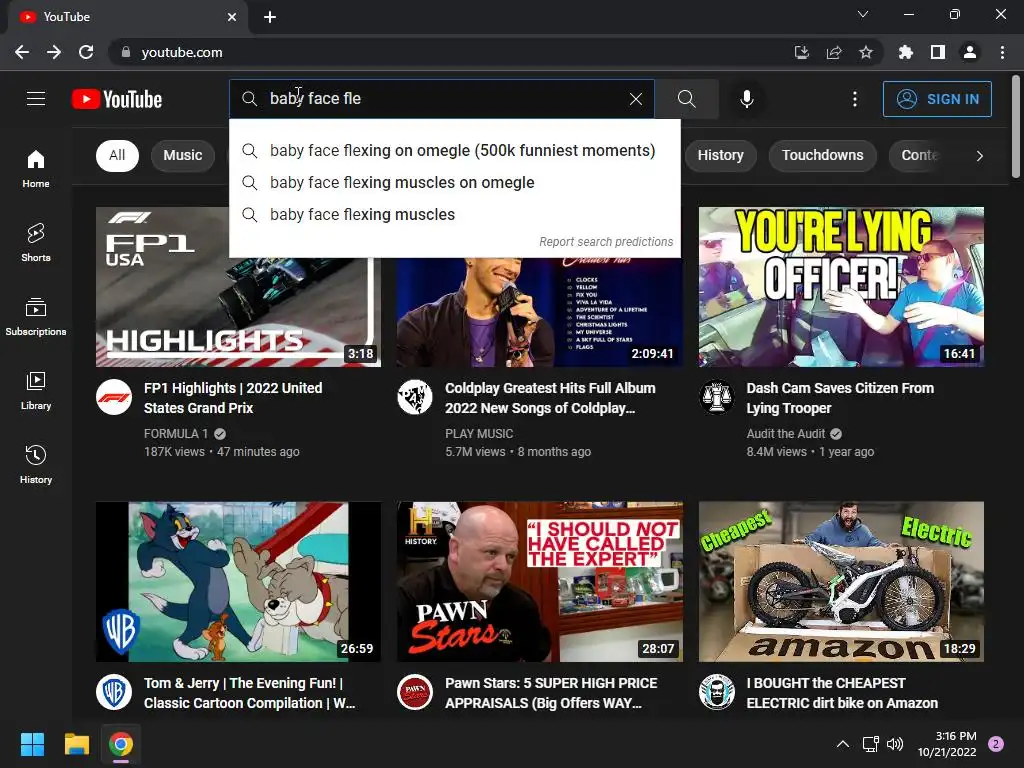Toggle the Chrome side panel
The width and height of the screenshot is (1024, 768).
[937, 52]
